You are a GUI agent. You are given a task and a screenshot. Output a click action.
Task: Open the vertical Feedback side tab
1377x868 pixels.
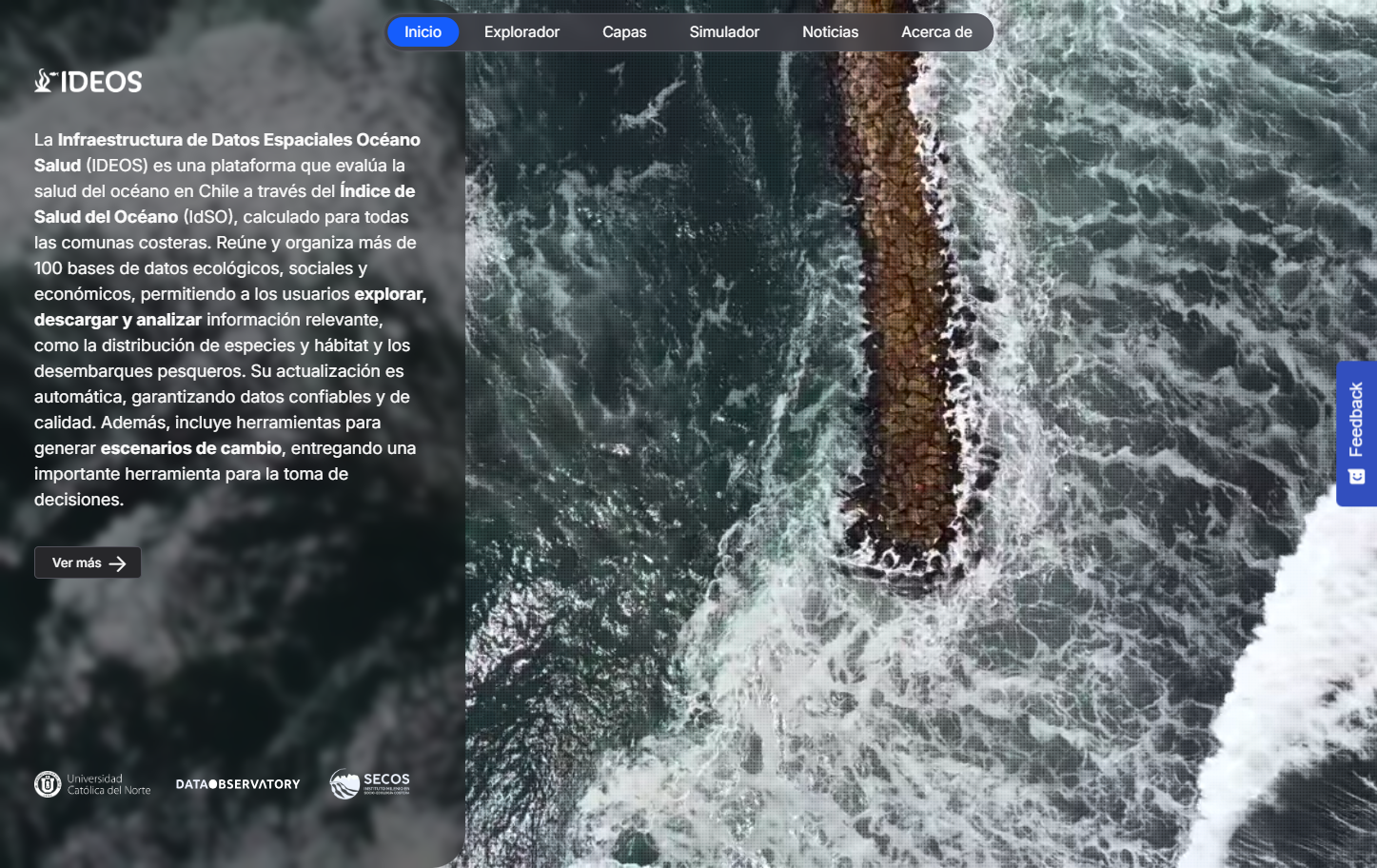(1356, 434)
